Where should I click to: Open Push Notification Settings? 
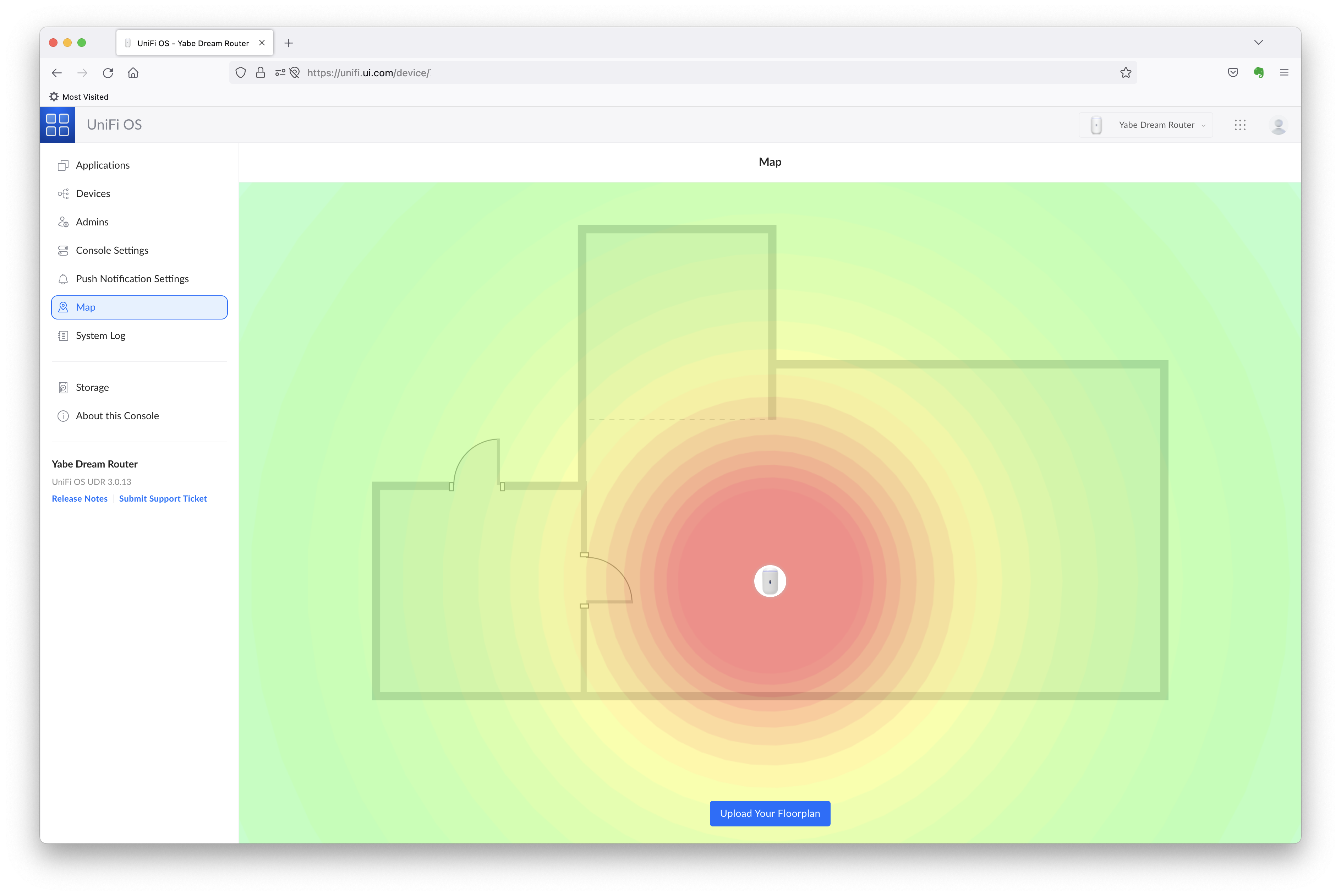click(139, 279)
